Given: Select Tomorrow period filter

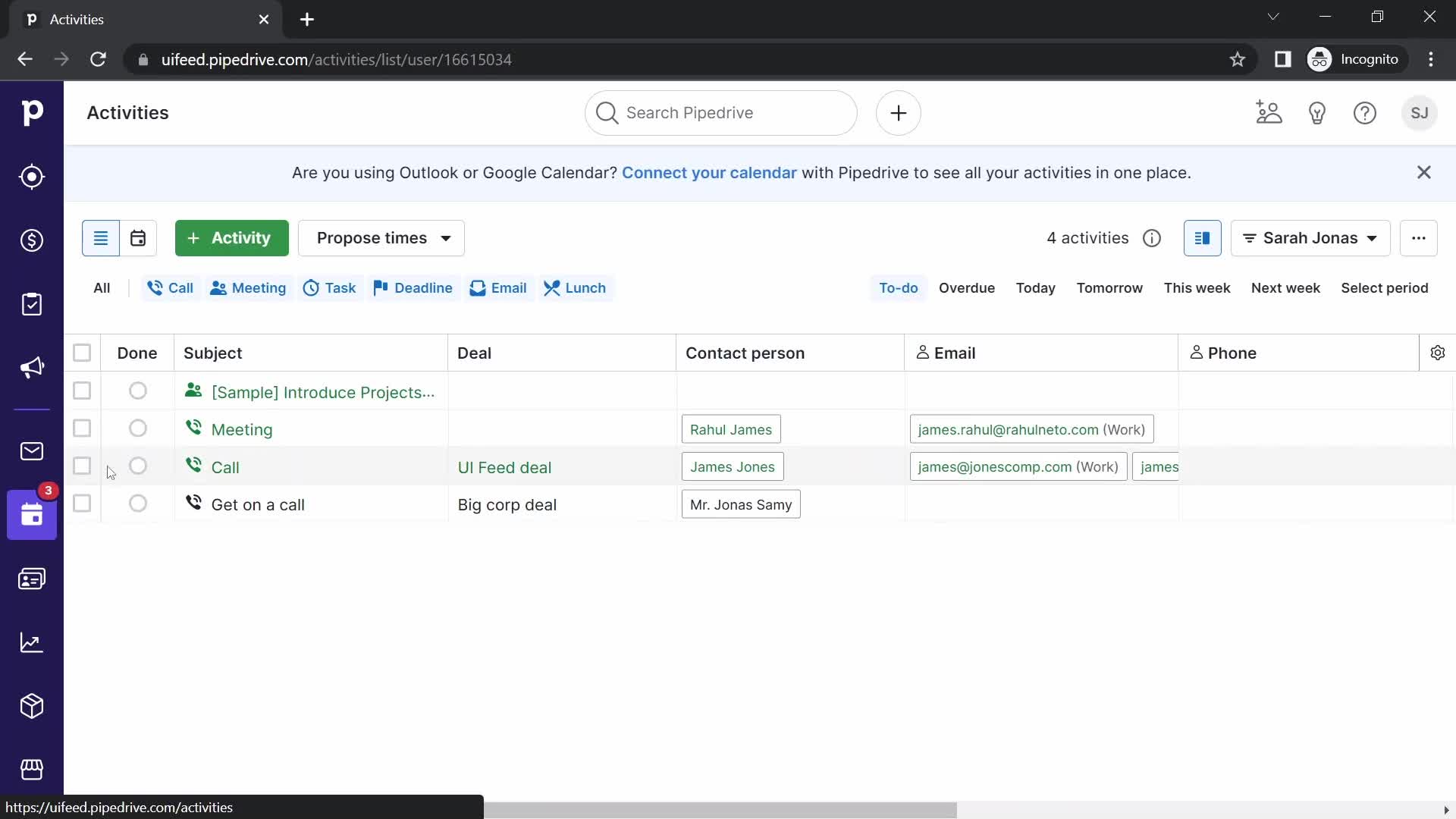Looking at the screenshot, I should (x=1109, y=288).
